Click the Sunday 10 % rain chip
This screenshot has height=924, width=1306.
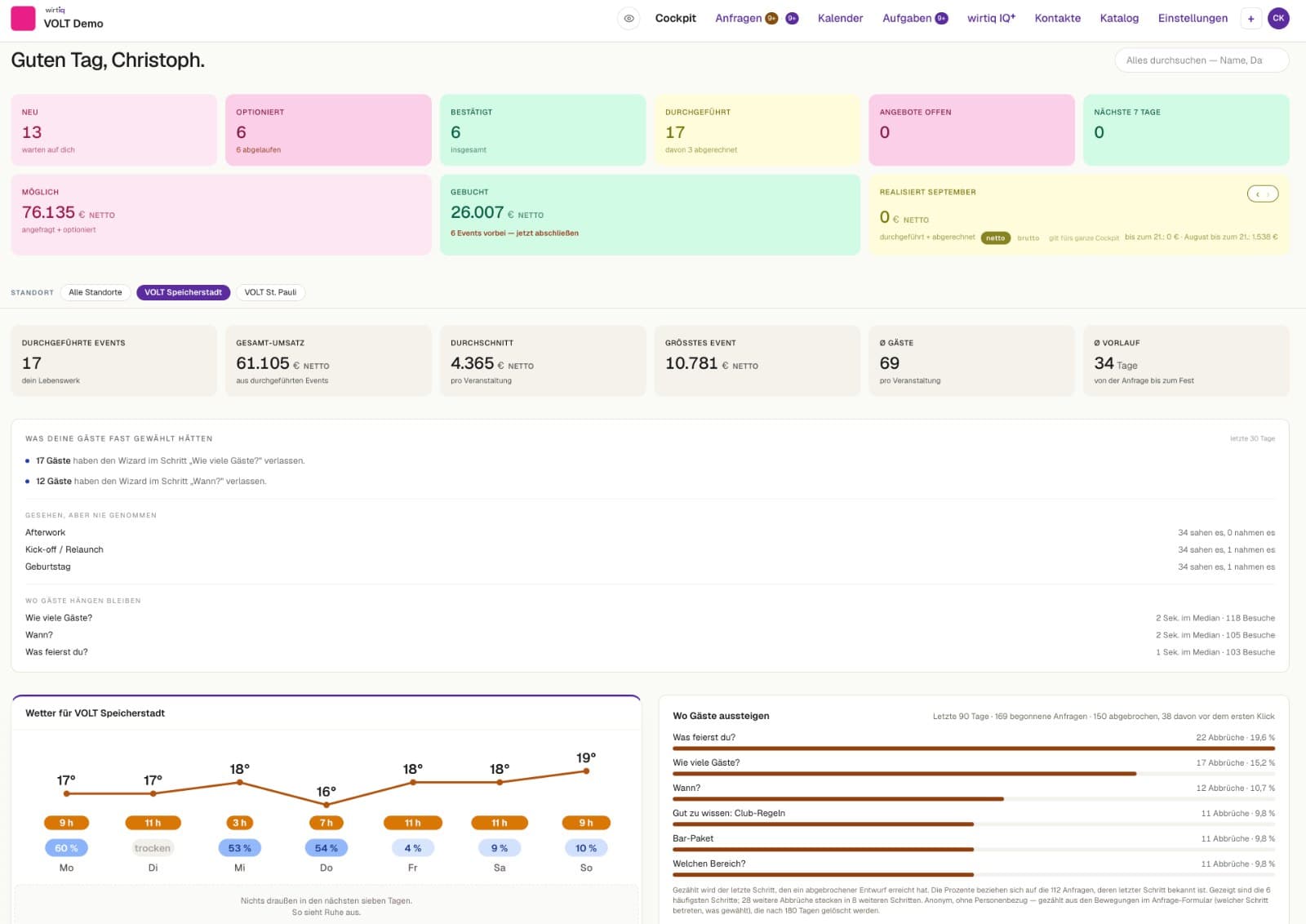click(586, 848)
